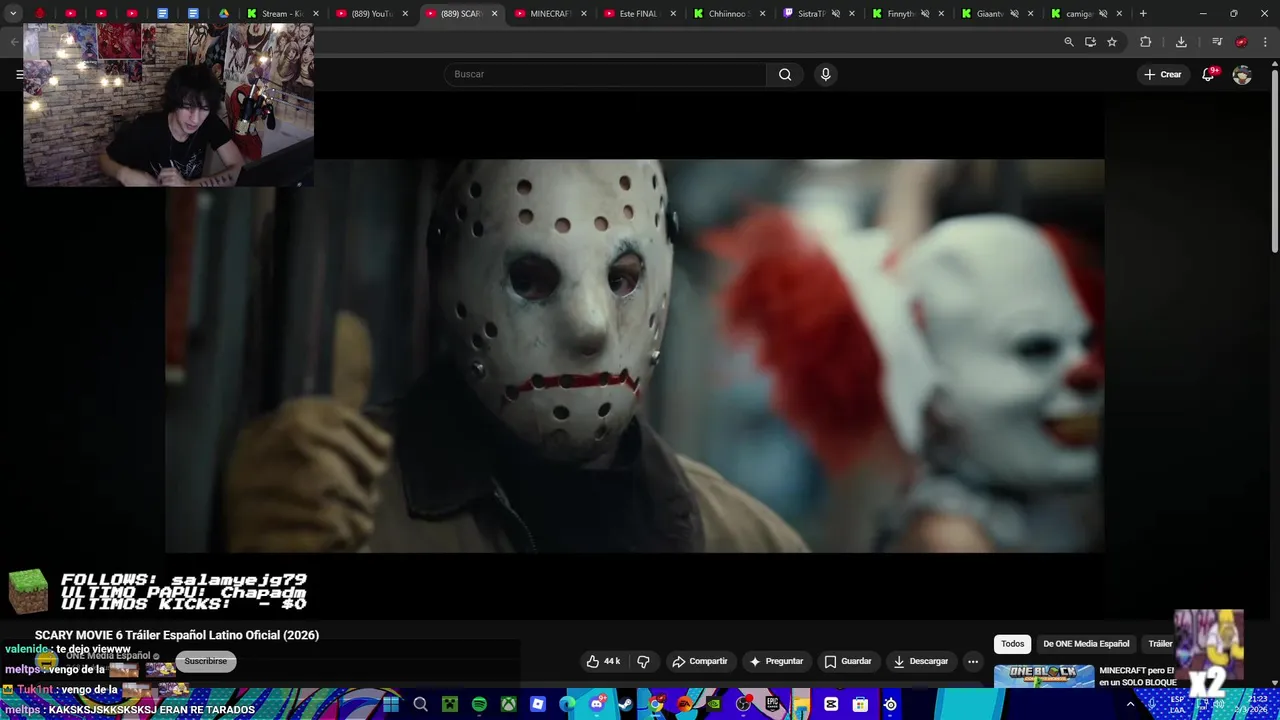Open Google Chrome from the taskbar
This screenshot has height=720, width=1280.
coord(655,704)
